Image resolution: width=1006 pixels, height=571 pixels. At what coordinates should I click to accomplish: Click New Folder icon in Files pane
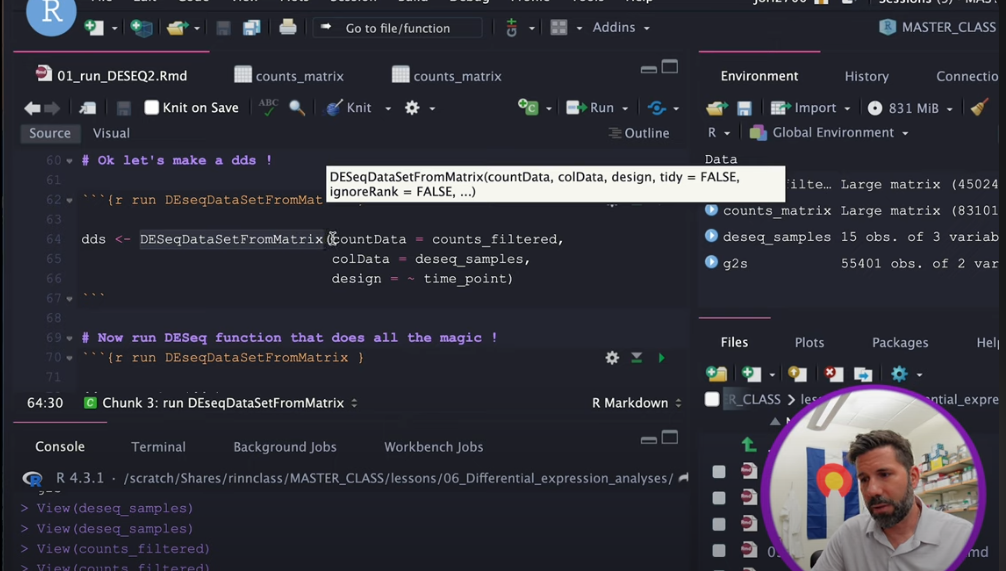(717, 373)
